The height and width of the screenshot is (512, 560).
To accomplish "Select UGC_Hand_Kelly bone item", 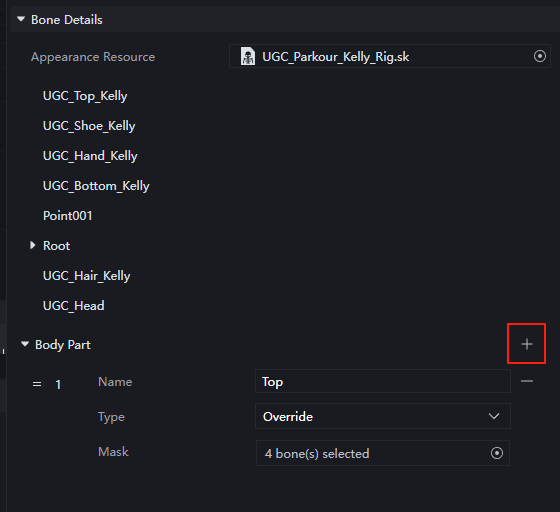I will coord(90,156).
